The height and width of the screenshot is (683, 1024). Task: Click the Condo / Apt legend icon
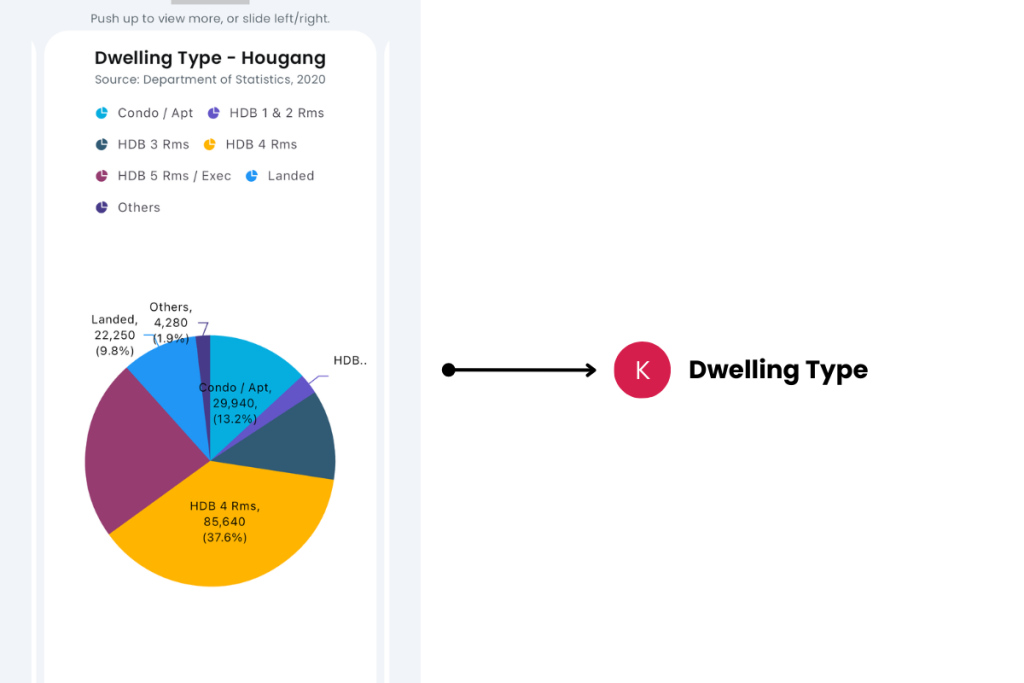pyautogui.click(x=101, y=113)
